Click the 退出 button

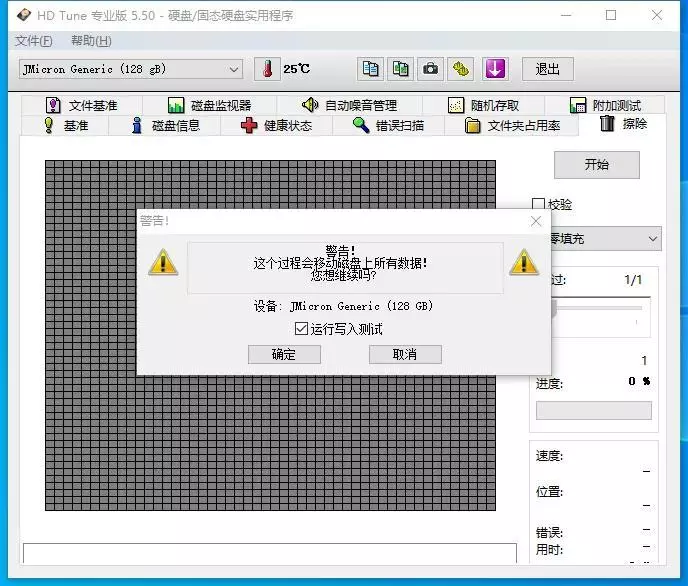pyautogui.click(x=548, y=69)
